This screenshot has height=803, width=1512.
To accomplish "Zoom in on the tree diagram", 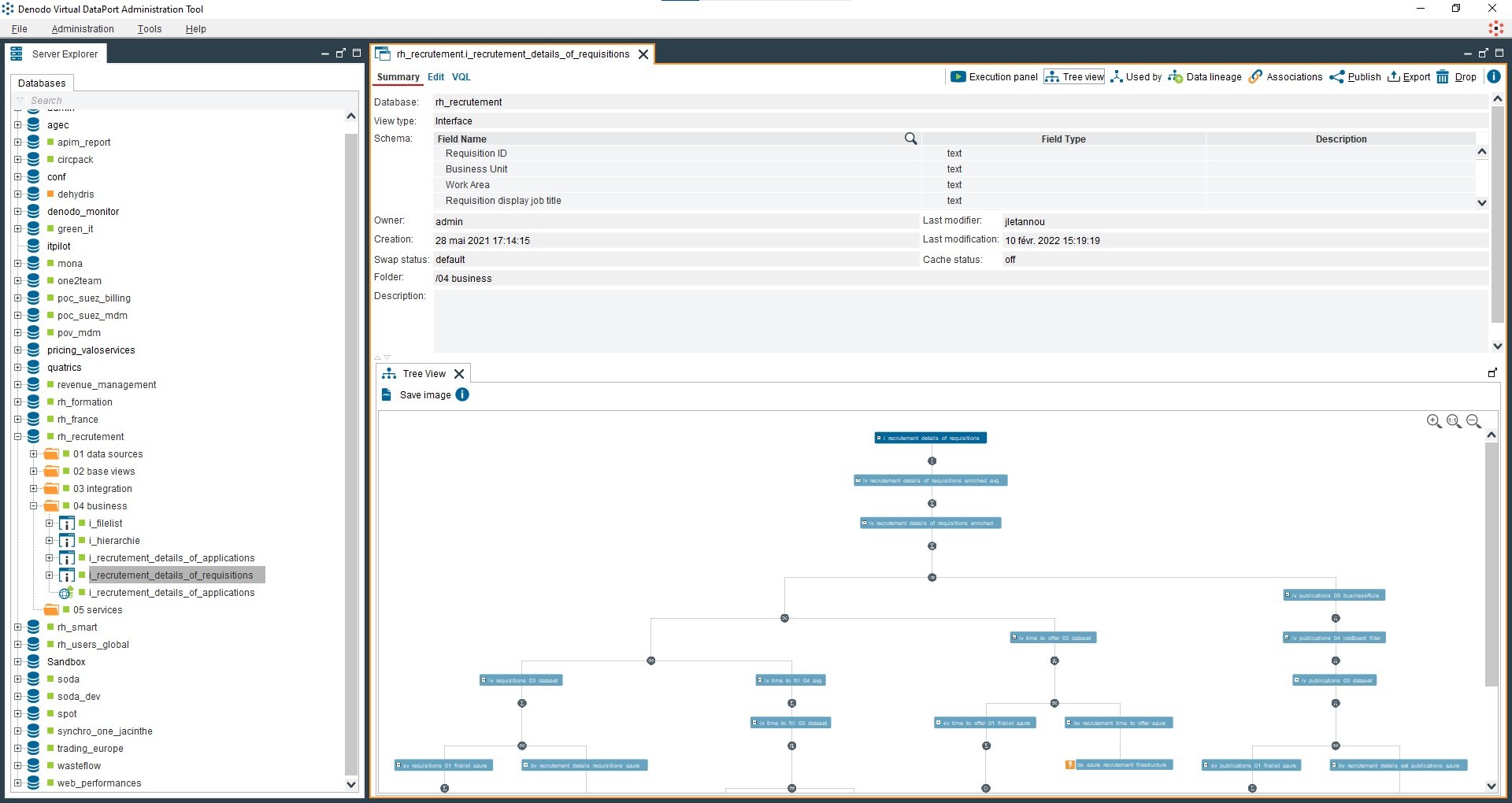I will pyautogui.click(x=1433, y=422).
